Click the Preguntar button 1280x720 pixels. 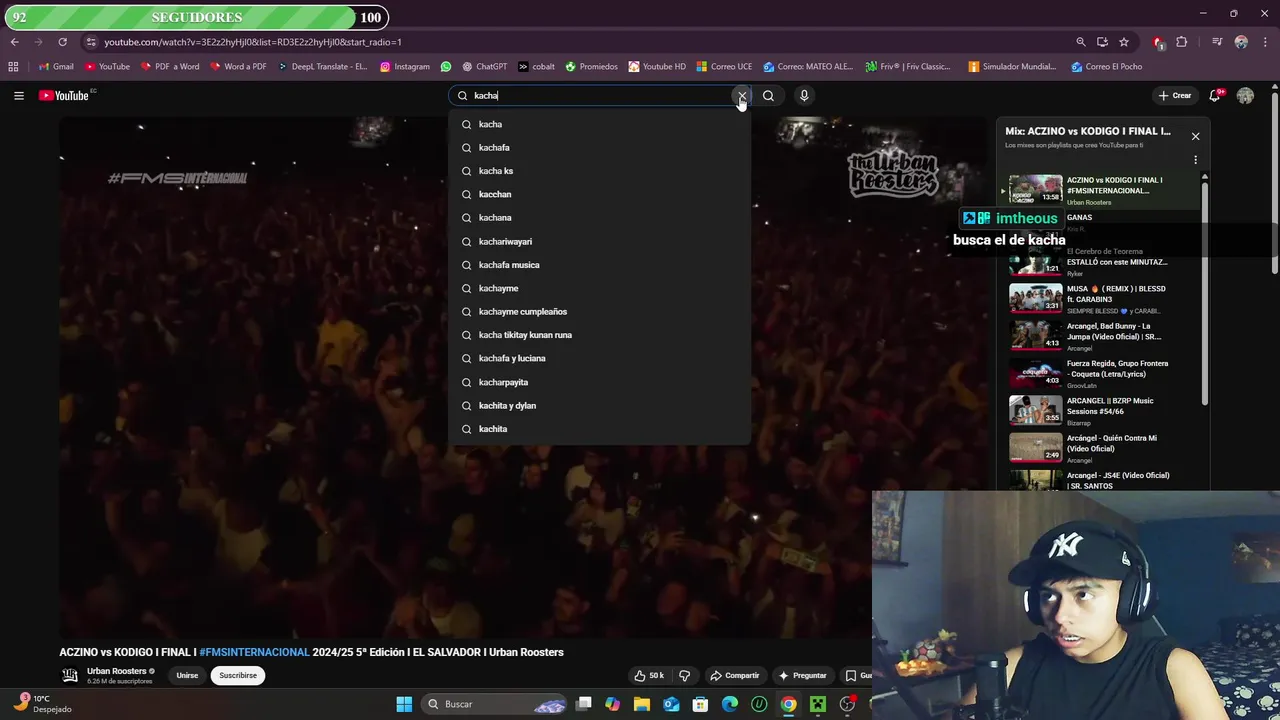[x=802, y=675]
